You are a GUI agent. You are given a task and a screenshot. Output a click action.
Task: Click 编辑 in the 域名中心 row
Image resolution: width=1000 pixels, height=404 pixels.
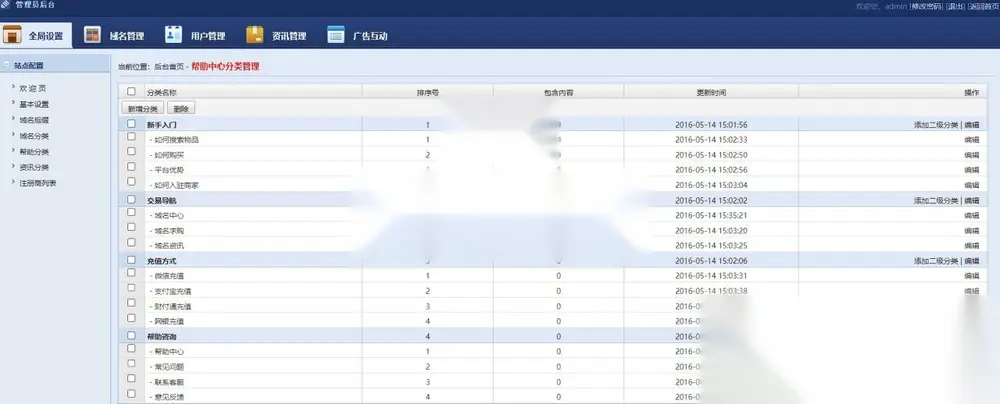(971, 216)
